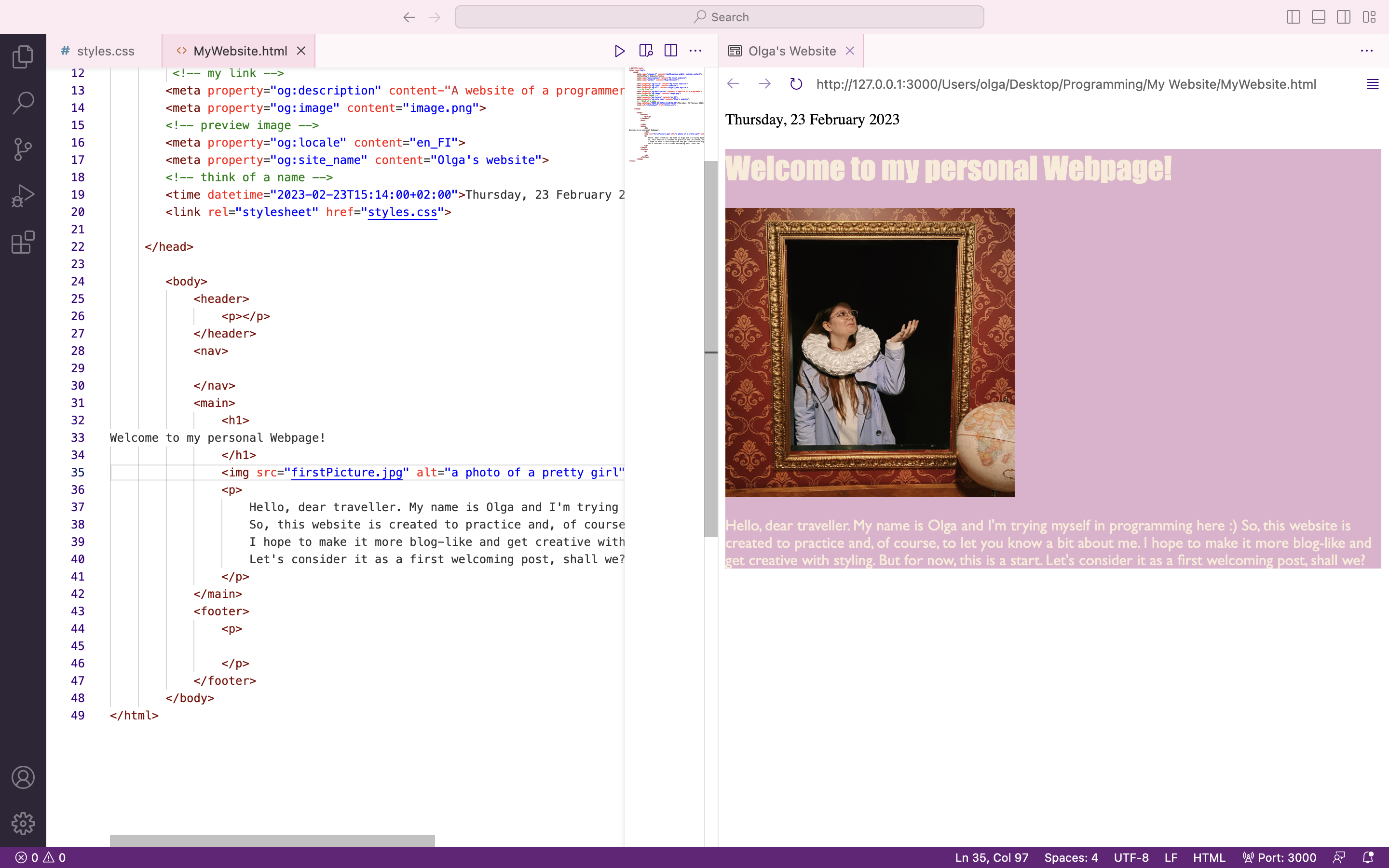Viewport: 1389px width, 868px height.
Task: Open more options for Olga's Website preview
Action: pos(1368,51)
